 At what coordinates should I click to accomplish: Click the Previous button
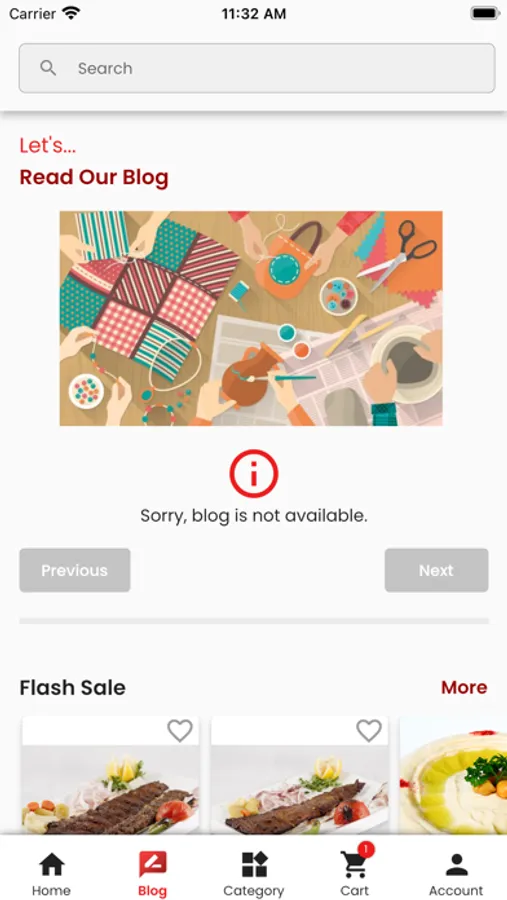click(x=75, y=570)
